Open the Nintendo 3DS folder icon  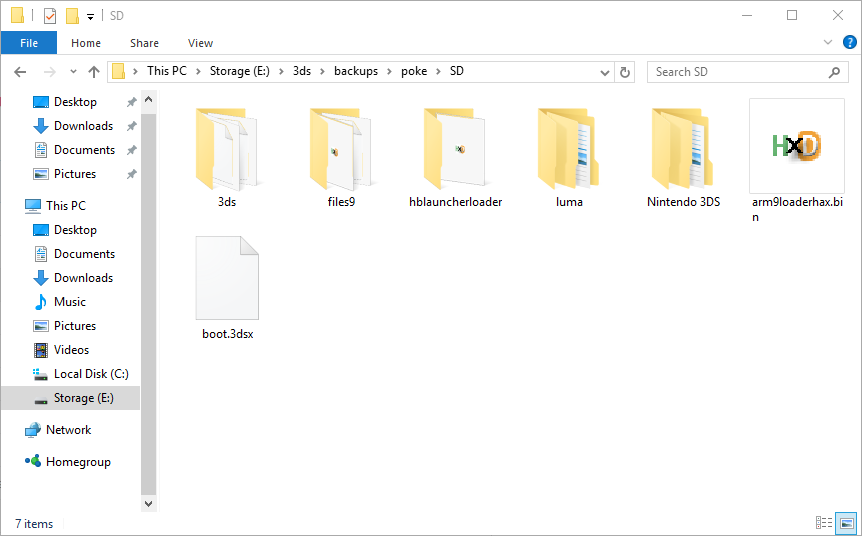(x=683, y=150)
